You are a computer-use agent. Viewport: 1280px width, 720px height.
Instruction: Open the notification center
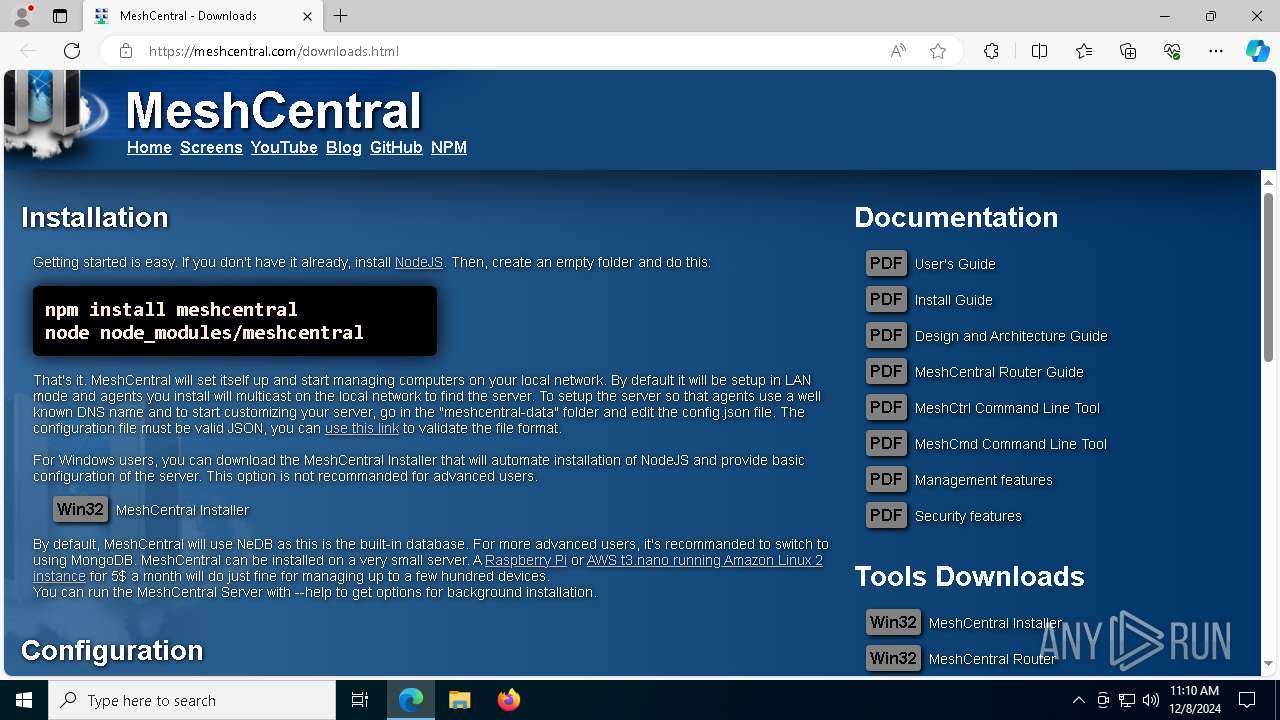1247,700
